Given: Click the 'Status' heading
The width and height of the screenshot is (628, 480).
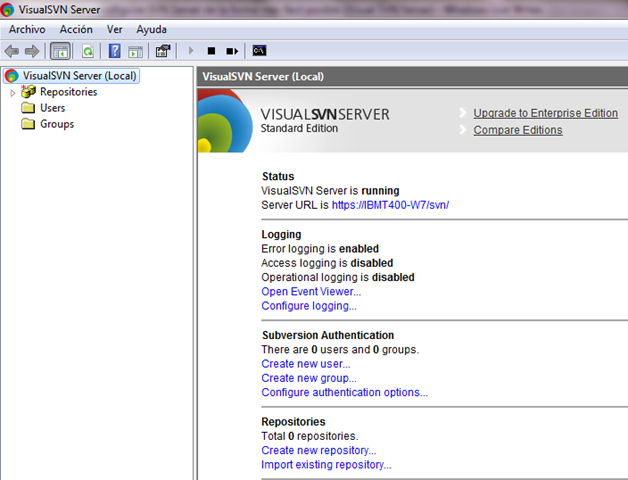Looking at the screenshot, I should [x=278, y=176].
